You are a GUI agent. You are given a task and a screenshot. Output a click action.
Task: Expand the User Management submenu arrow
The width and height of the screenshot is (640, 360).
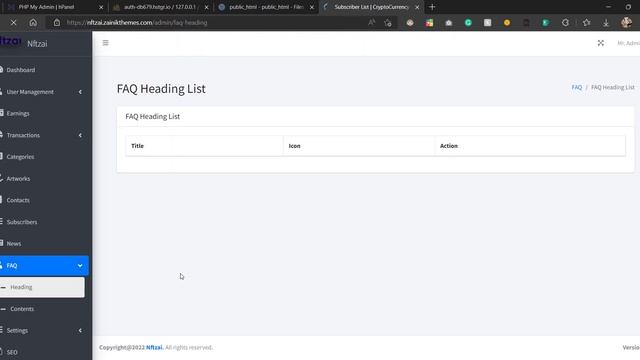(80, 92)
